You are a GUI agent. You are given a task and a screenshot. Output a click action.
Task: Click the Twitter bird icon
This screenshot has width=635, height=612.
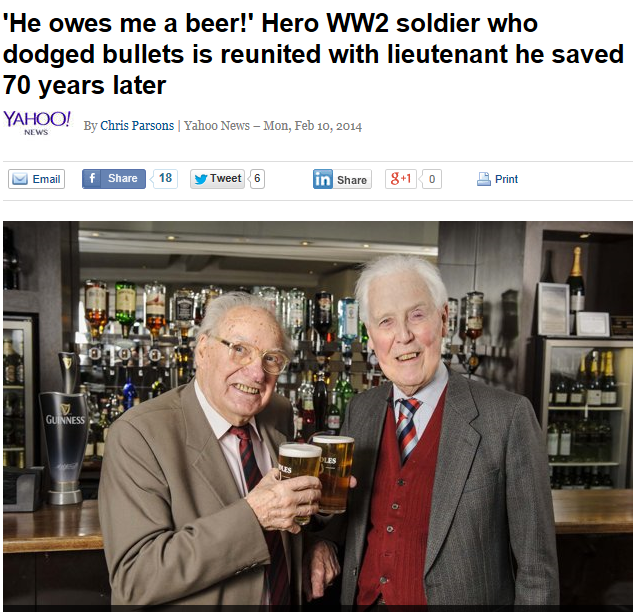pyautogui.click(x=201, y=179)
